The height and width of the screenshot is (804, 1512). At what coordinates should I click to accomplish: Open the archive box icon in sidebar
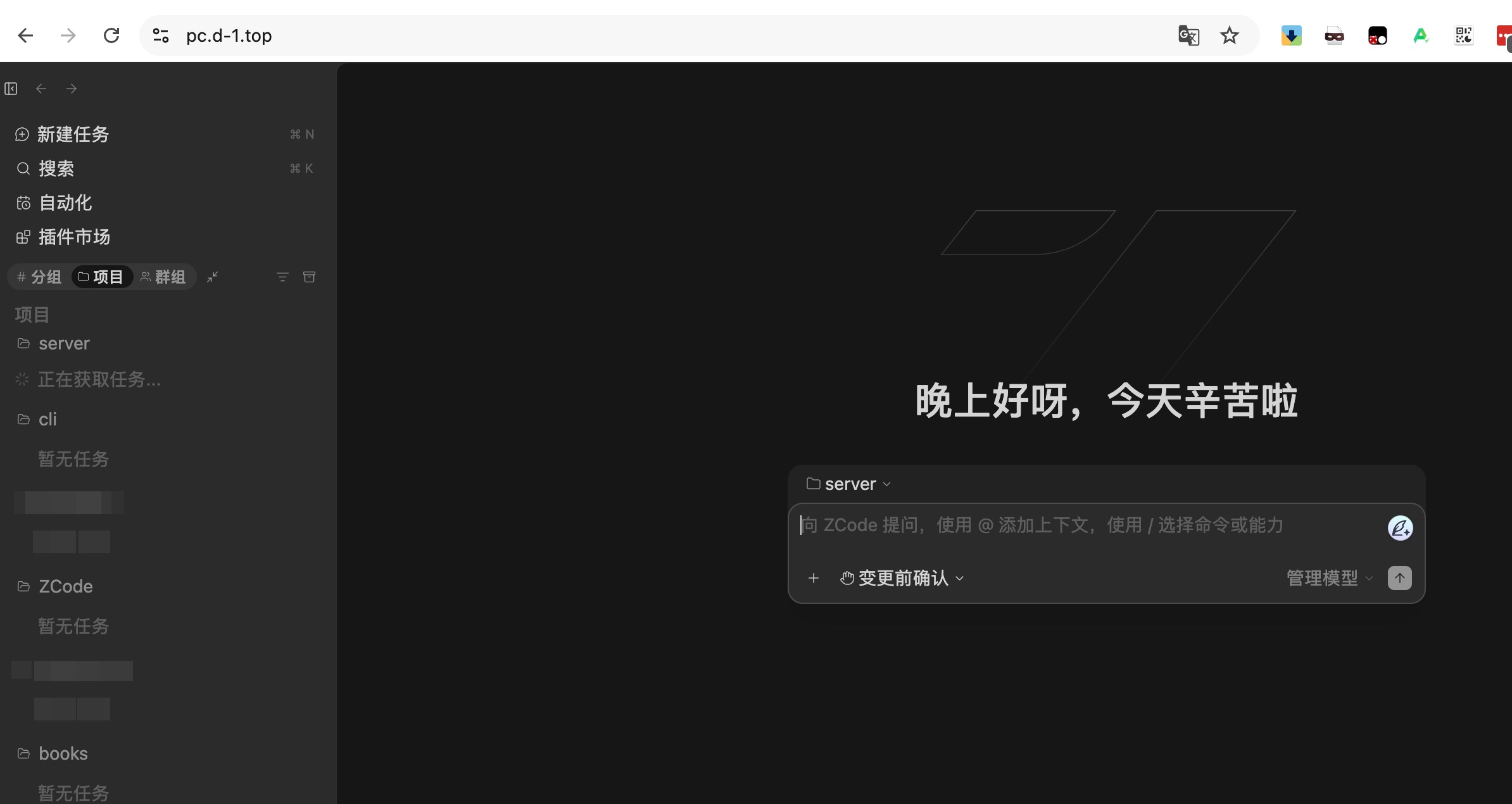(309, 277)
